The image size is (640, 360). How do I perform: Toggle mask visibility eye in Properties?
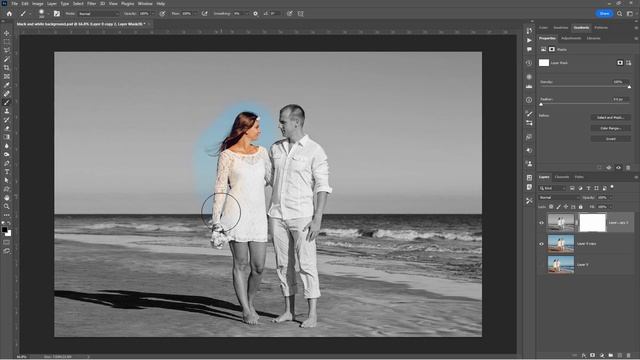(x=618, y=168)
